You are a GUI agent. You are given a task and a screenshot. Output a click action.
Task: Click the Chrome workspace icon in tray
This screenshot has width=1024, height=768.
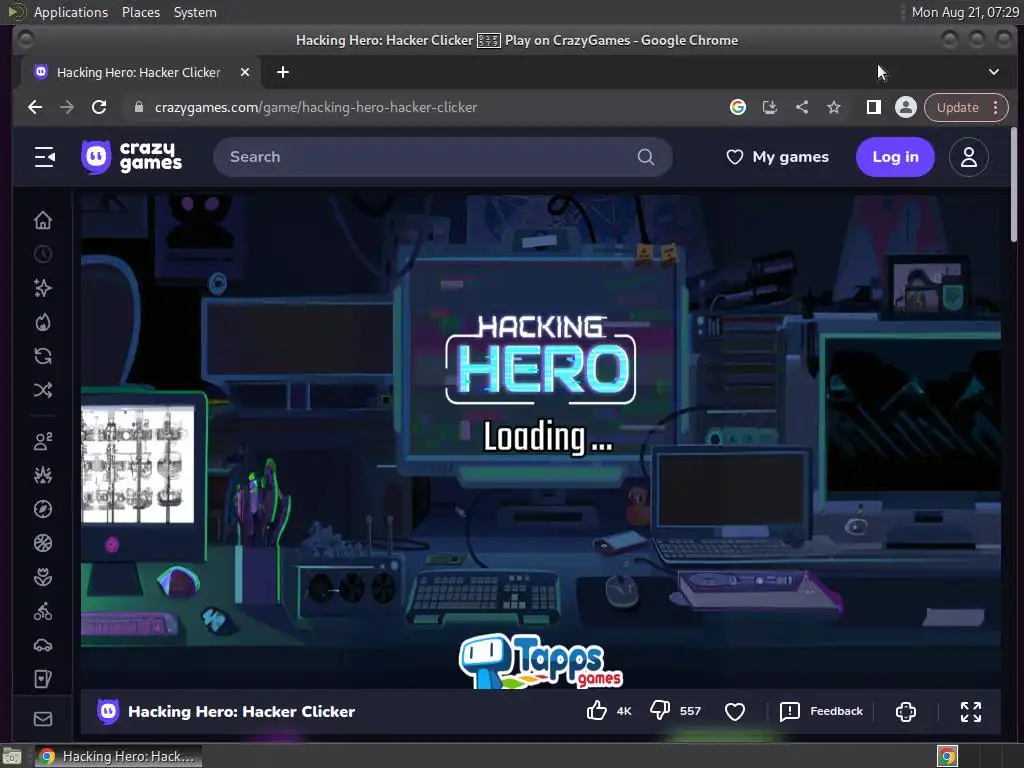[947, 756]
